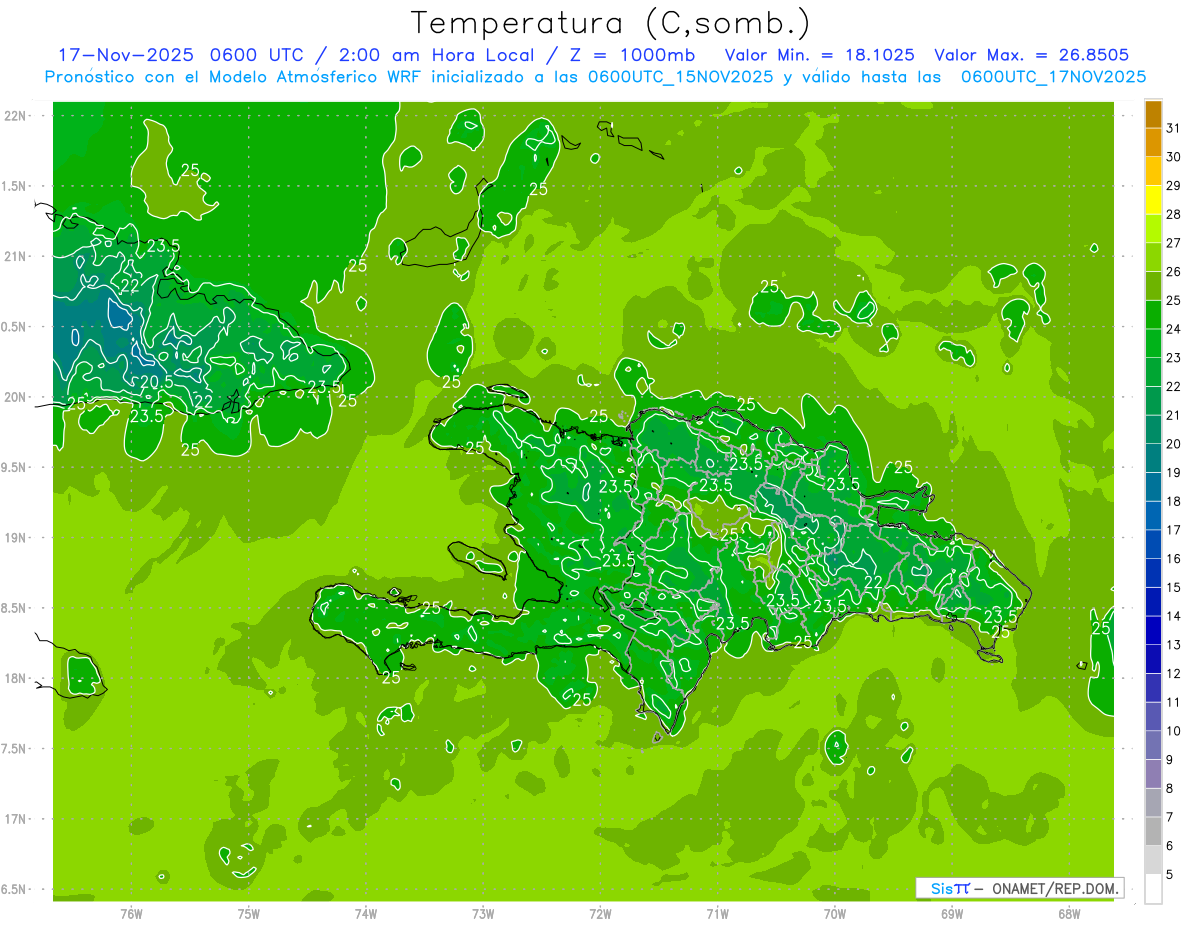Click the colorbar swatch between 20 and 21
The width and height of the screenshot is (1200, 927).
pyautogui.click(x=1153, y=430)
